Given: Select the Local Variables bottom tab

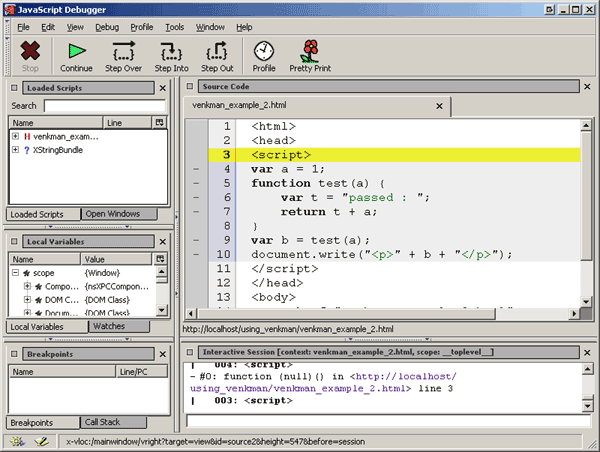Looking at the screenshot, I should pos(47,327).
